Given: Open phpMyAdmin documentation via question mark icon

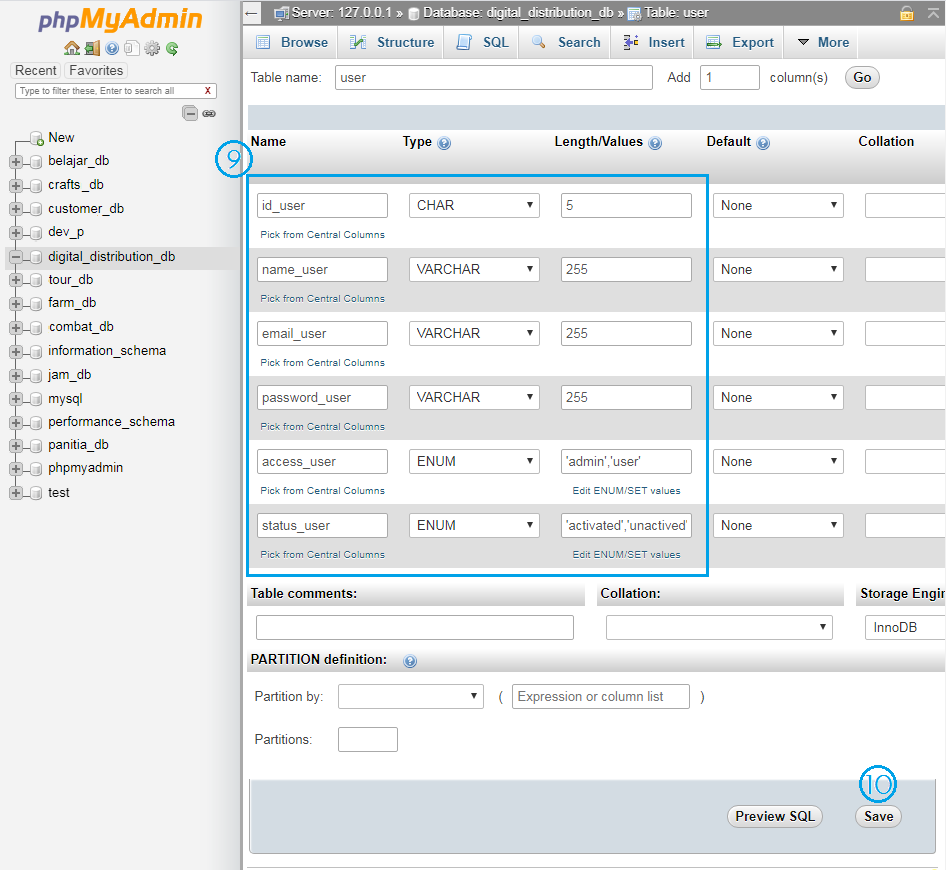Looking at the screenshot, I should coord(111,47).
